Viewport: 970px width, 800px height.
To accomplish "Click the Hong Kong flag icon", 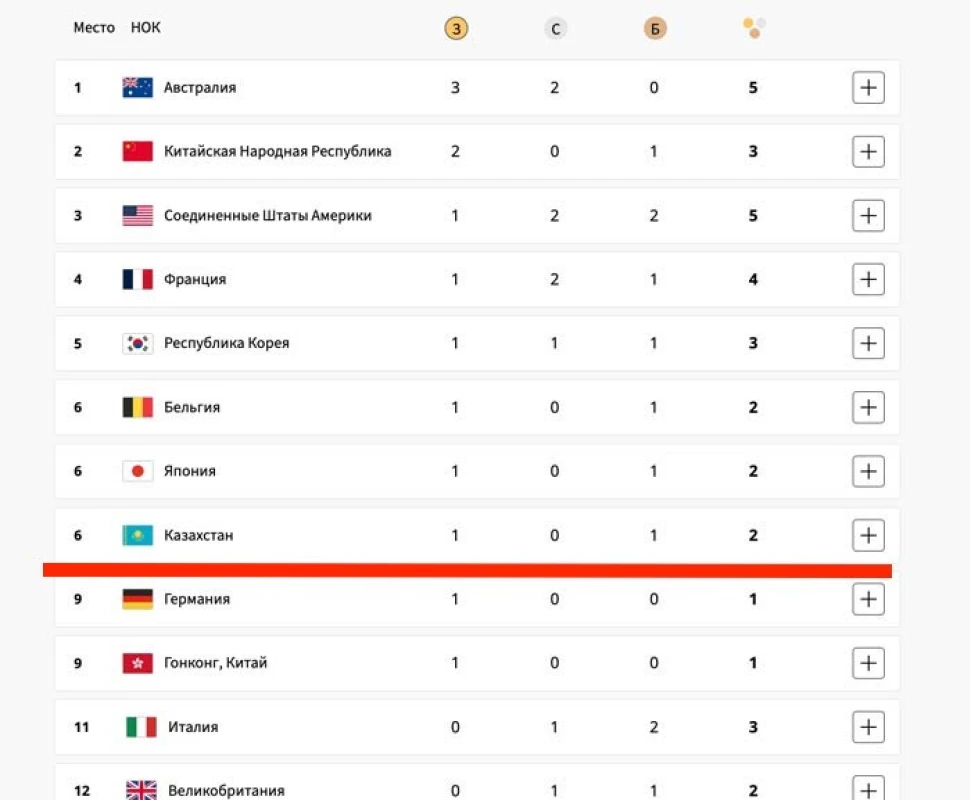I will click(x=137, y=663).
